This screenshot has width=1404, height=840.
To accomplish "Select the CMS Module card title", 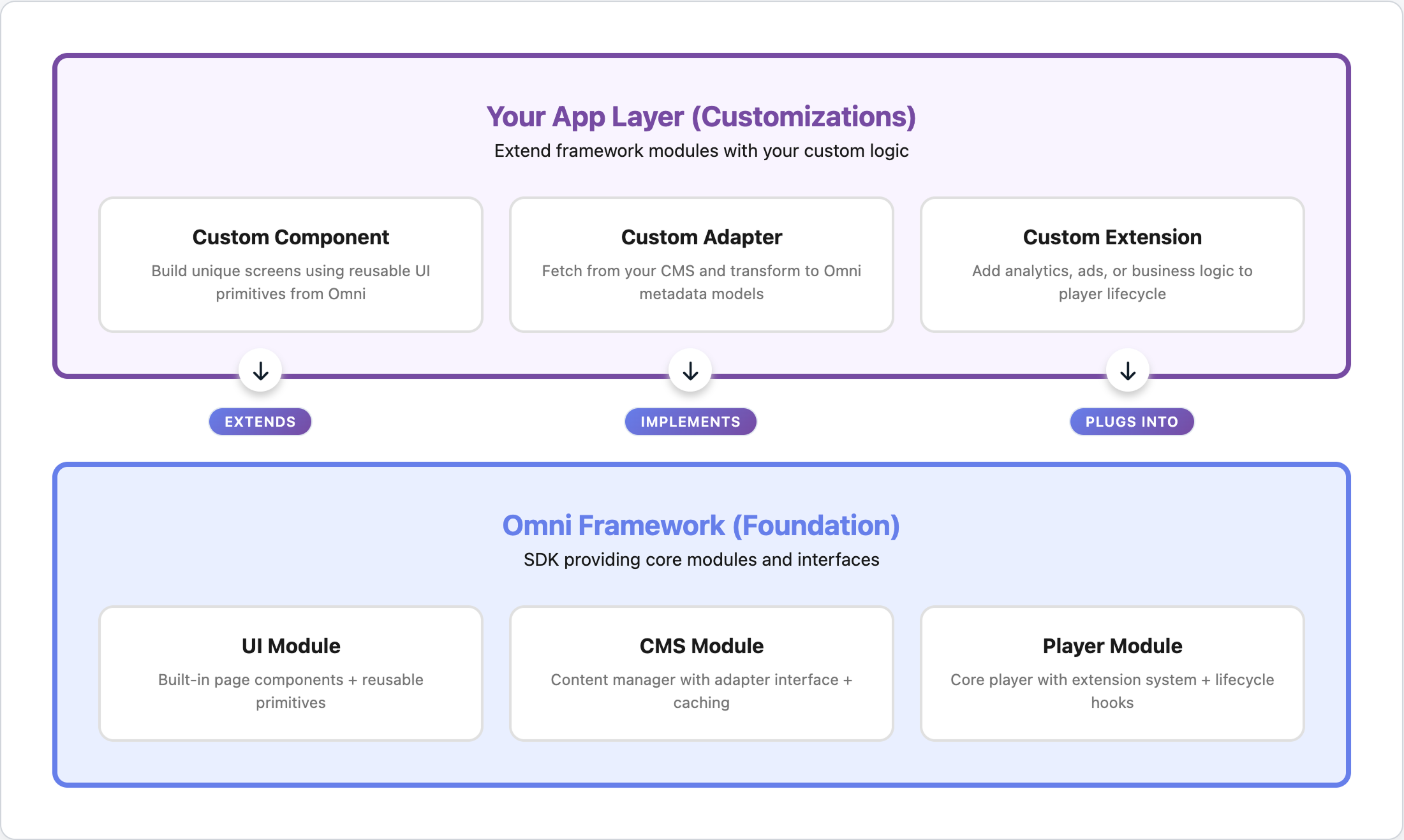I will [702, 646].
